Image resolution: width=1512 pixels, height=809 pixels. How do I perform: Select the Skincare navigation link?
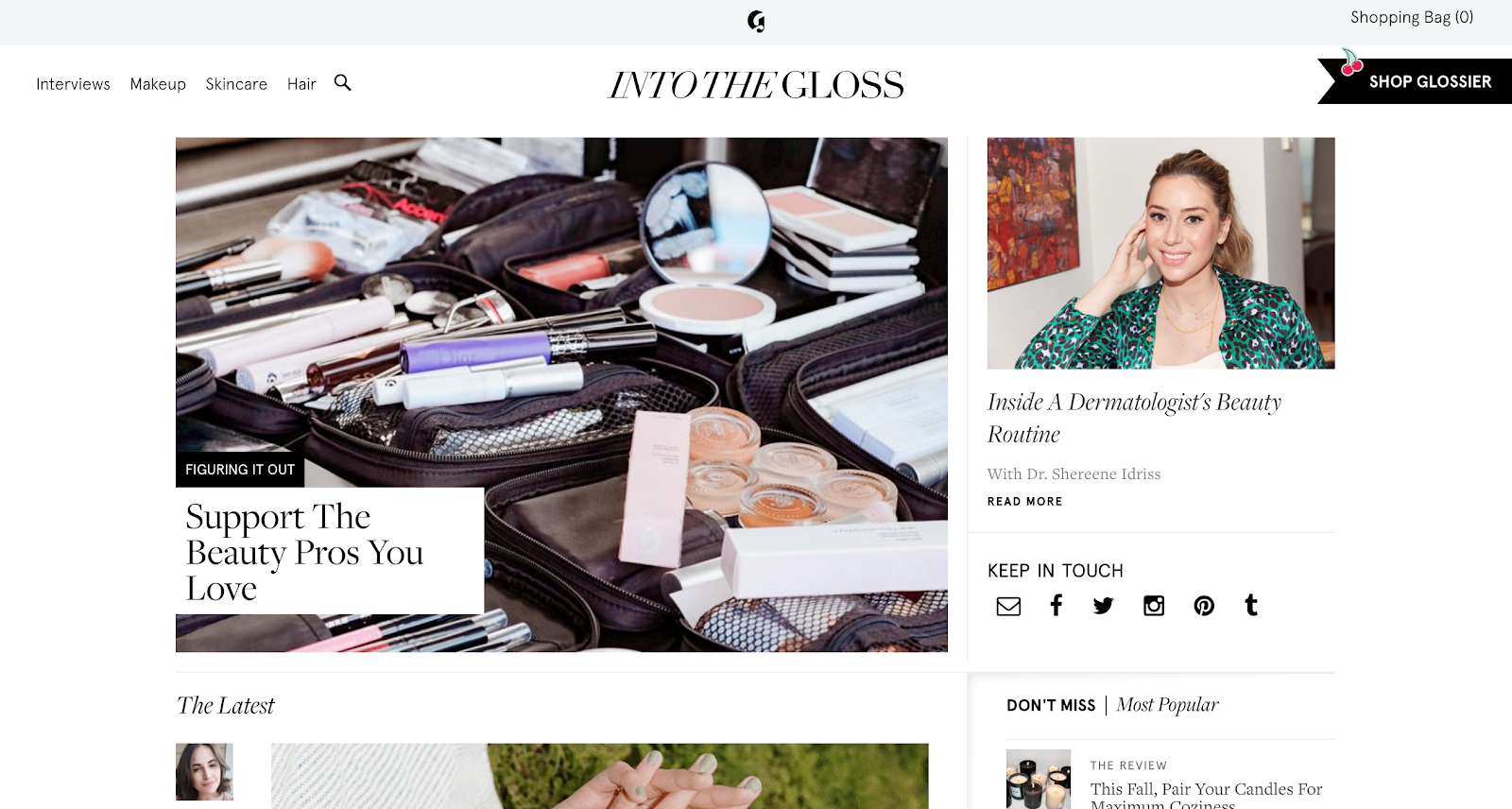tap(236, 84)
